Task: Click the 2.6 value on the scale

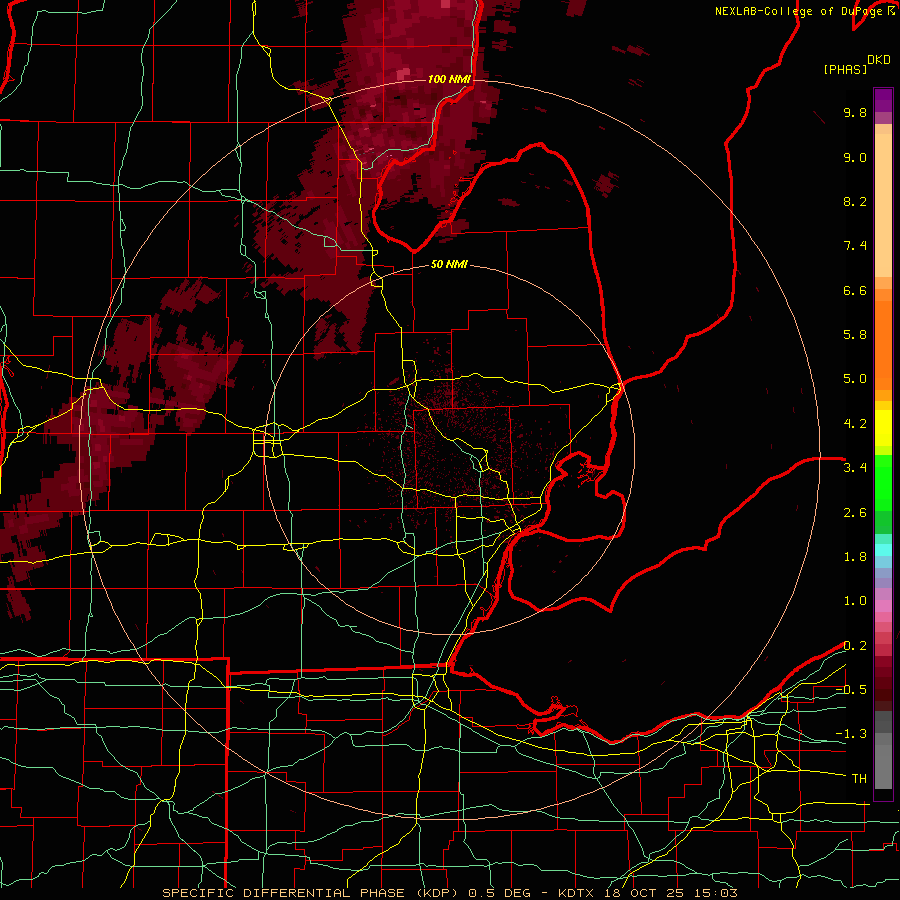Action: [x=855, y=513]
